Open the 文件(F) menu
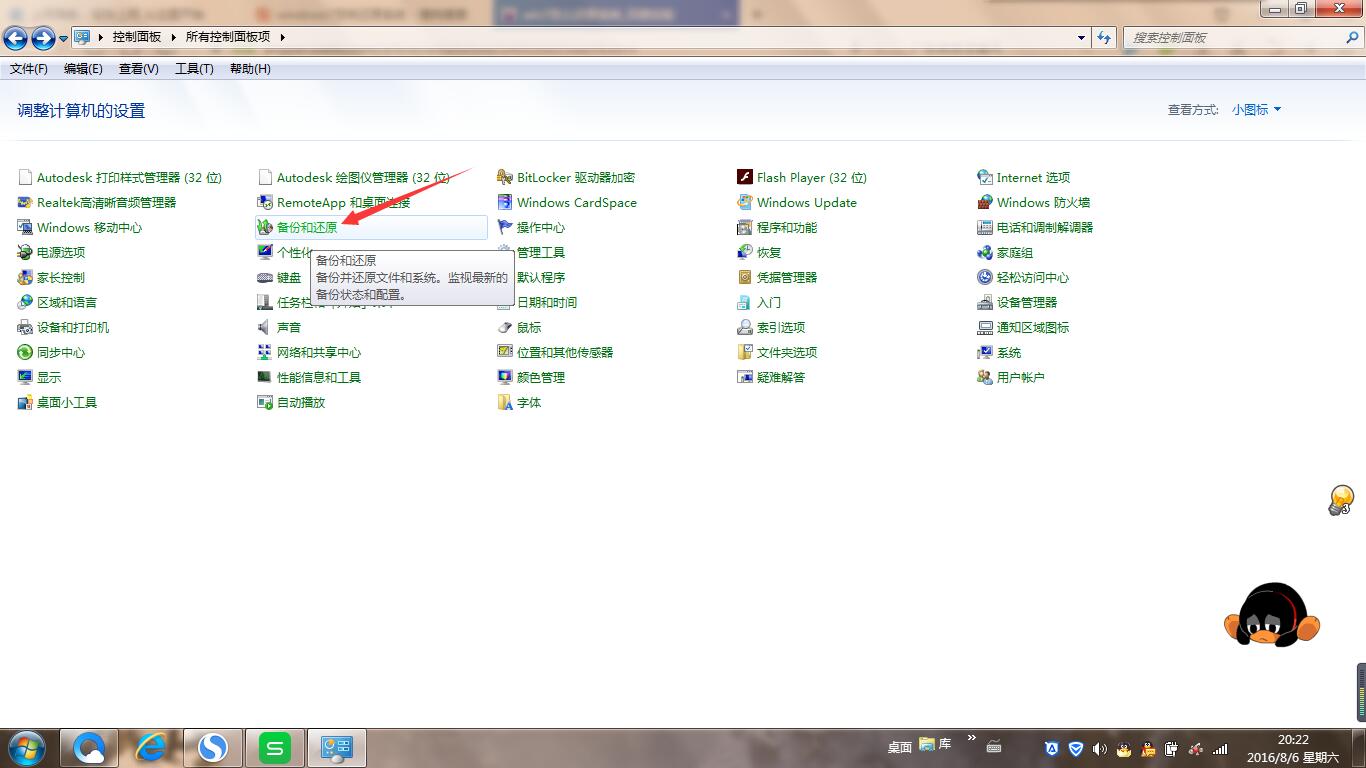 pyautogui.click(x=29, y=69)
